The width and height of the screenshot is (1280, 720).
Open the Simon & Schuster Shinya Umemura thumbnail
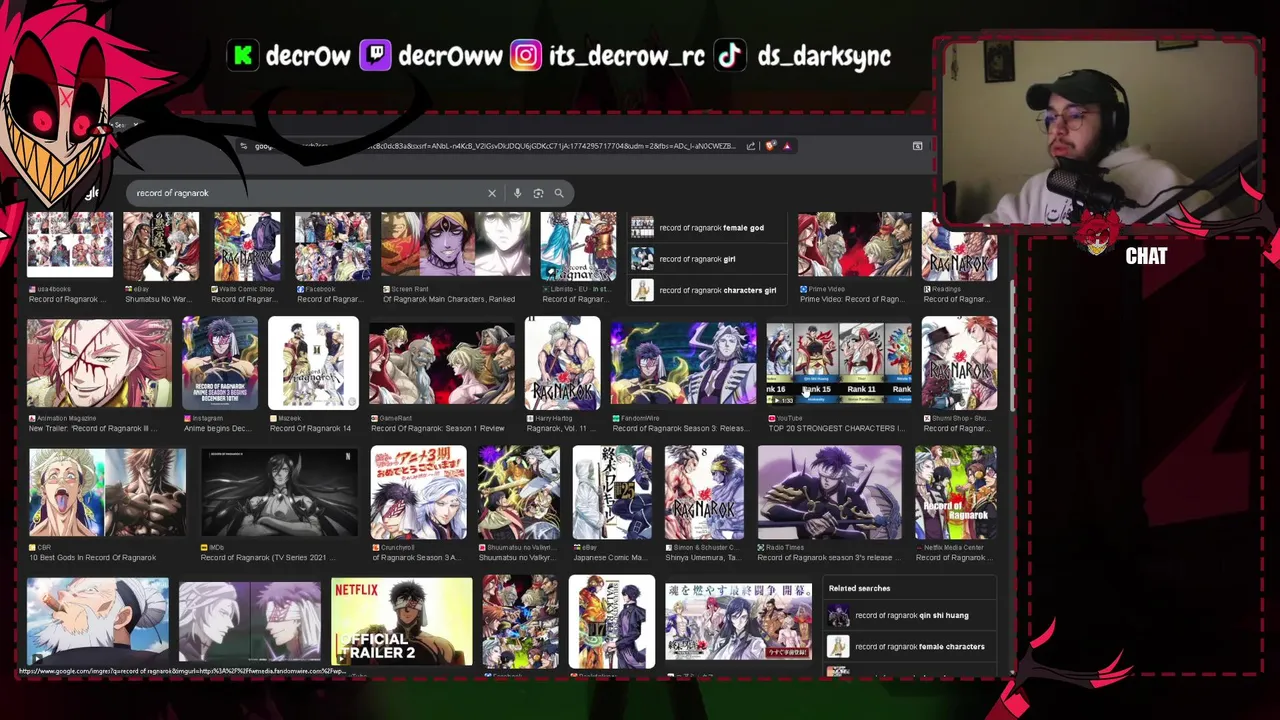point(704,493)
